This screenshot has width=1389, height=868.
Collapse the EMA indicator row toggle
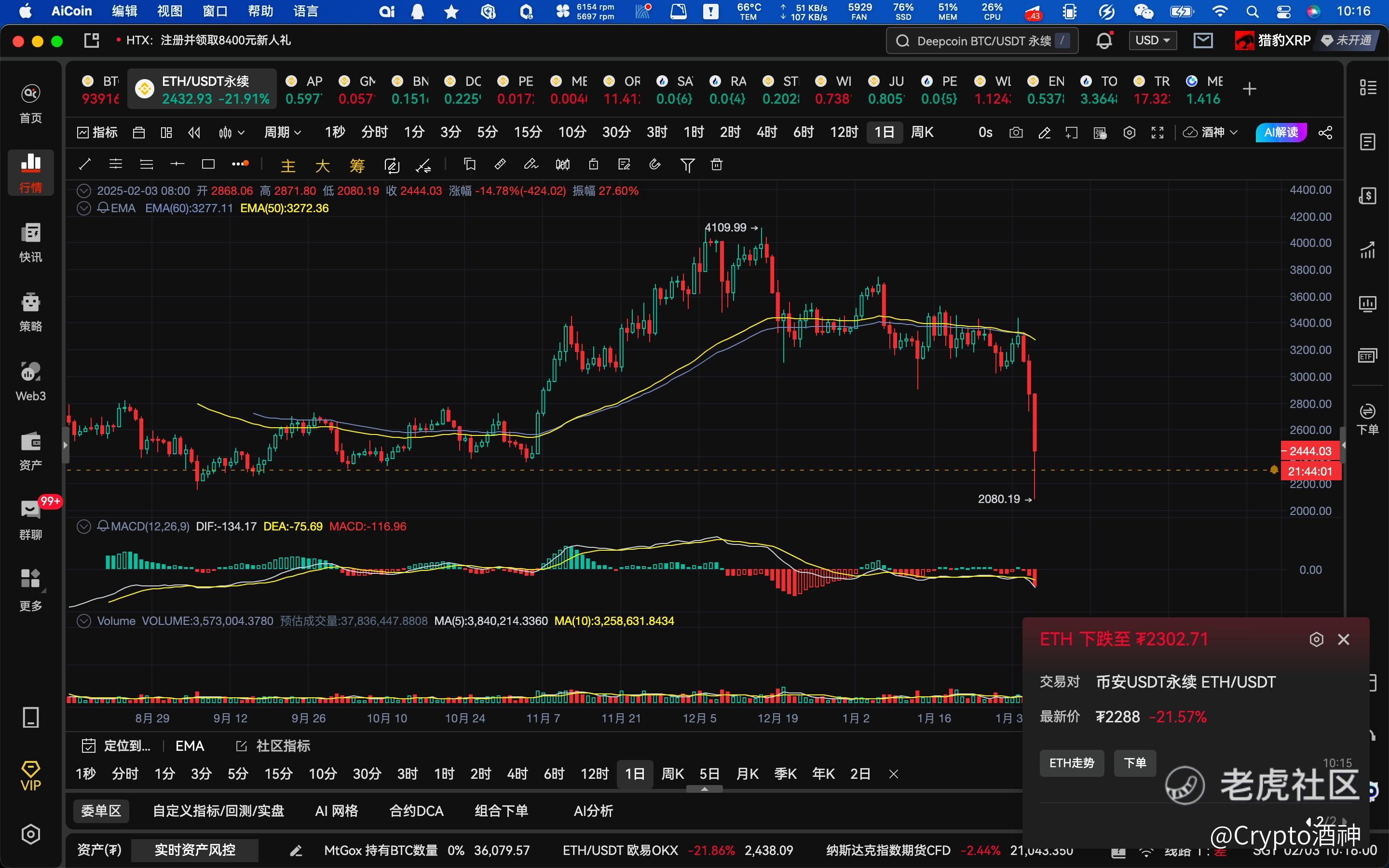(84, 208)
